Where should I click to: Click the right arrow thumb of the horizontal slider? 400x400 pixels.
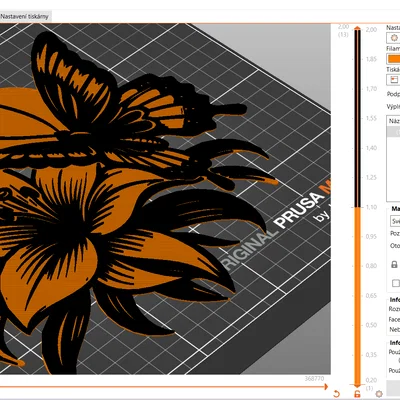325,387
